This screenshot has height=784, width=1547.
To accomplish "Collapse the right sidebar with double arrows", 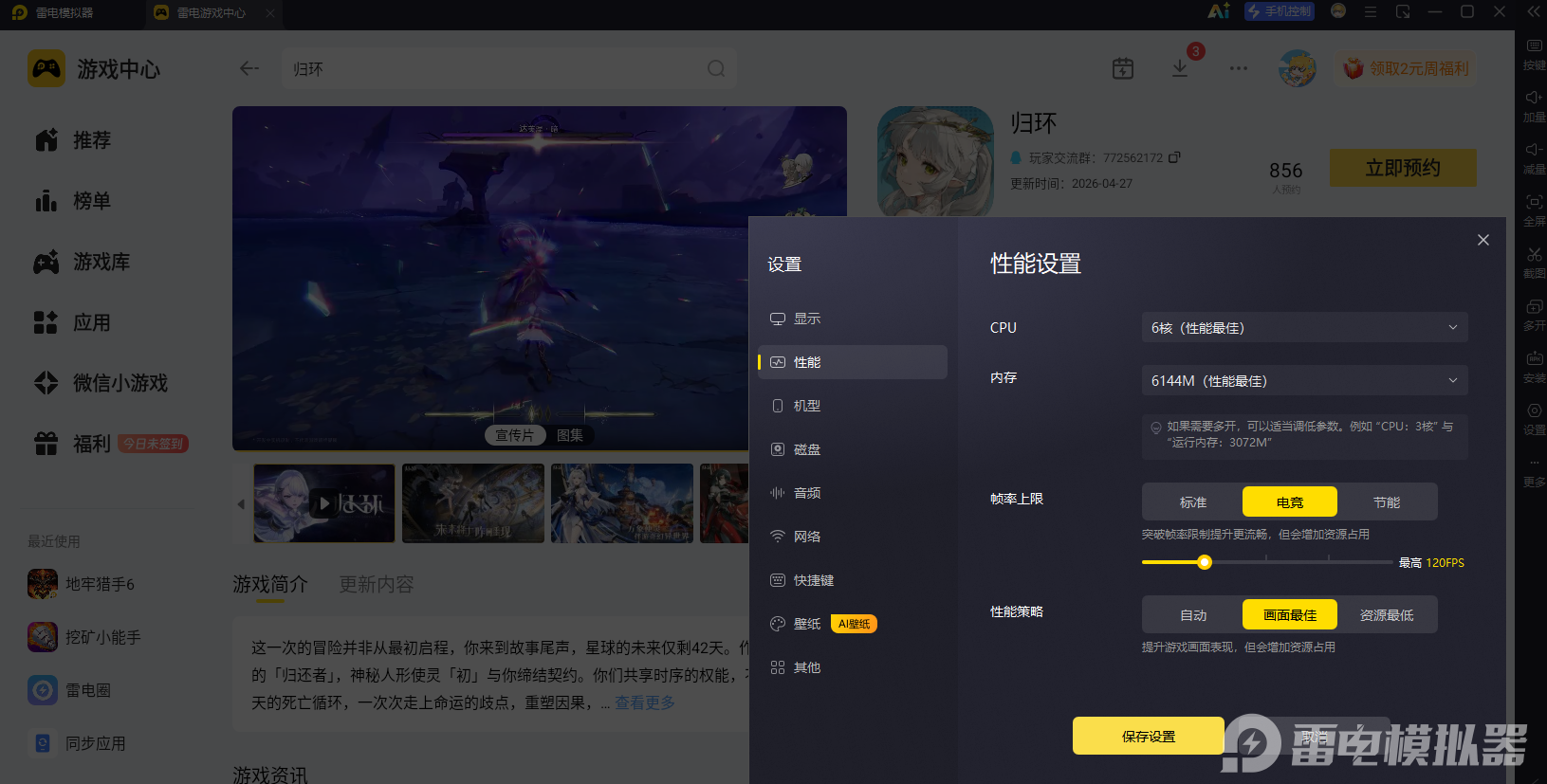I will tap(1534, 11).
